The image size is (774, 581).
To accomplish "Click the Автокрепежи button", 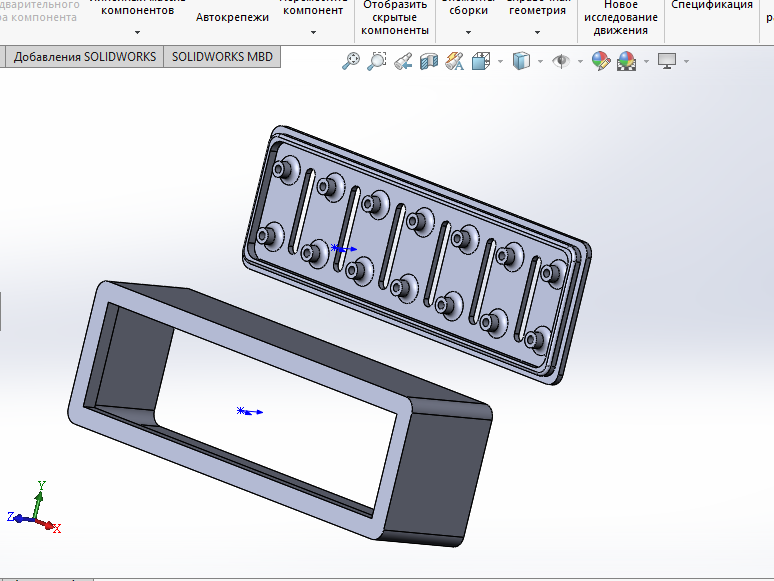I will (232, 17).
